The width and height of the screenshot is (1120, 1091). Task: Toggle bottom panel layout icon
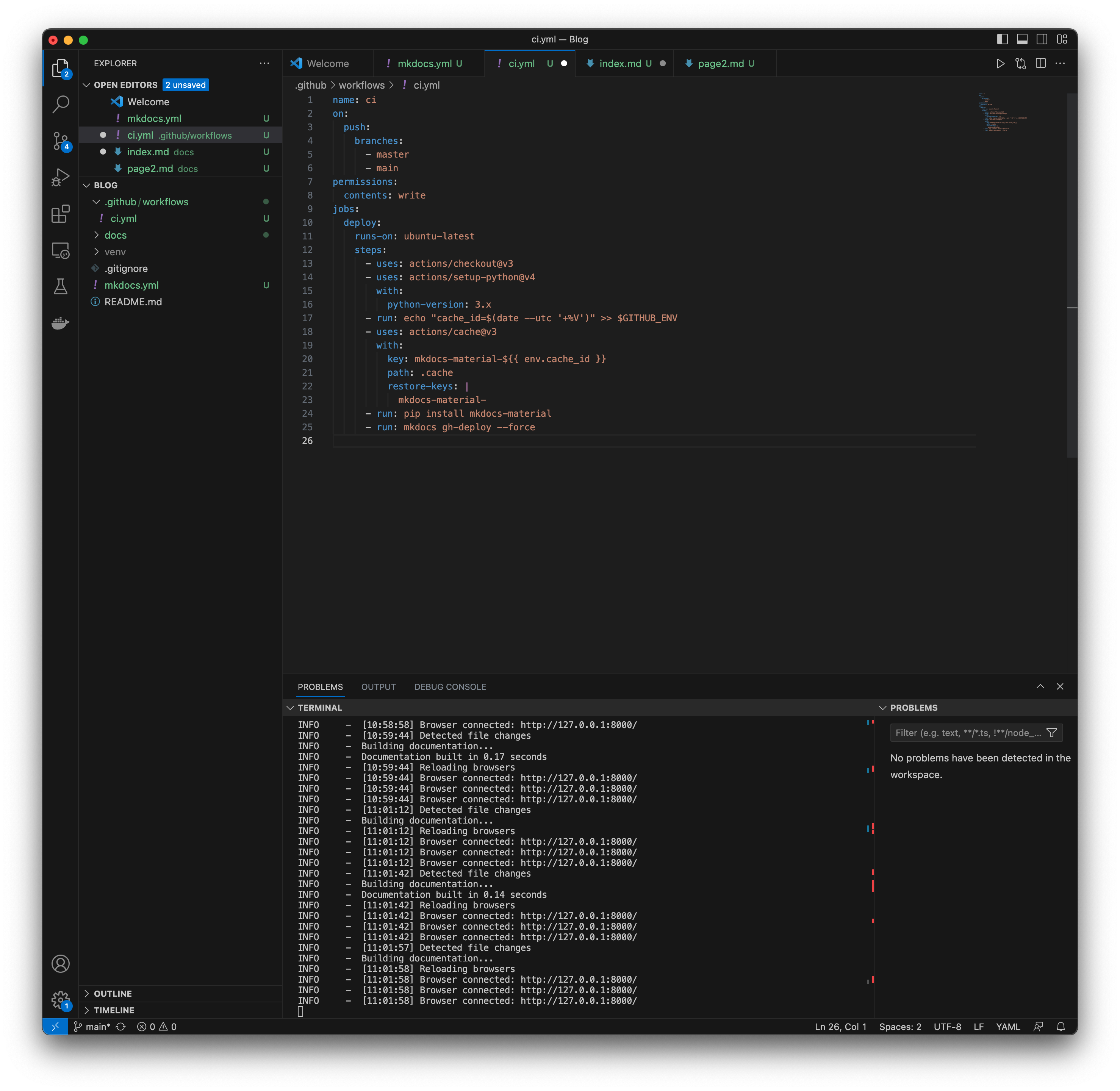1021,39
